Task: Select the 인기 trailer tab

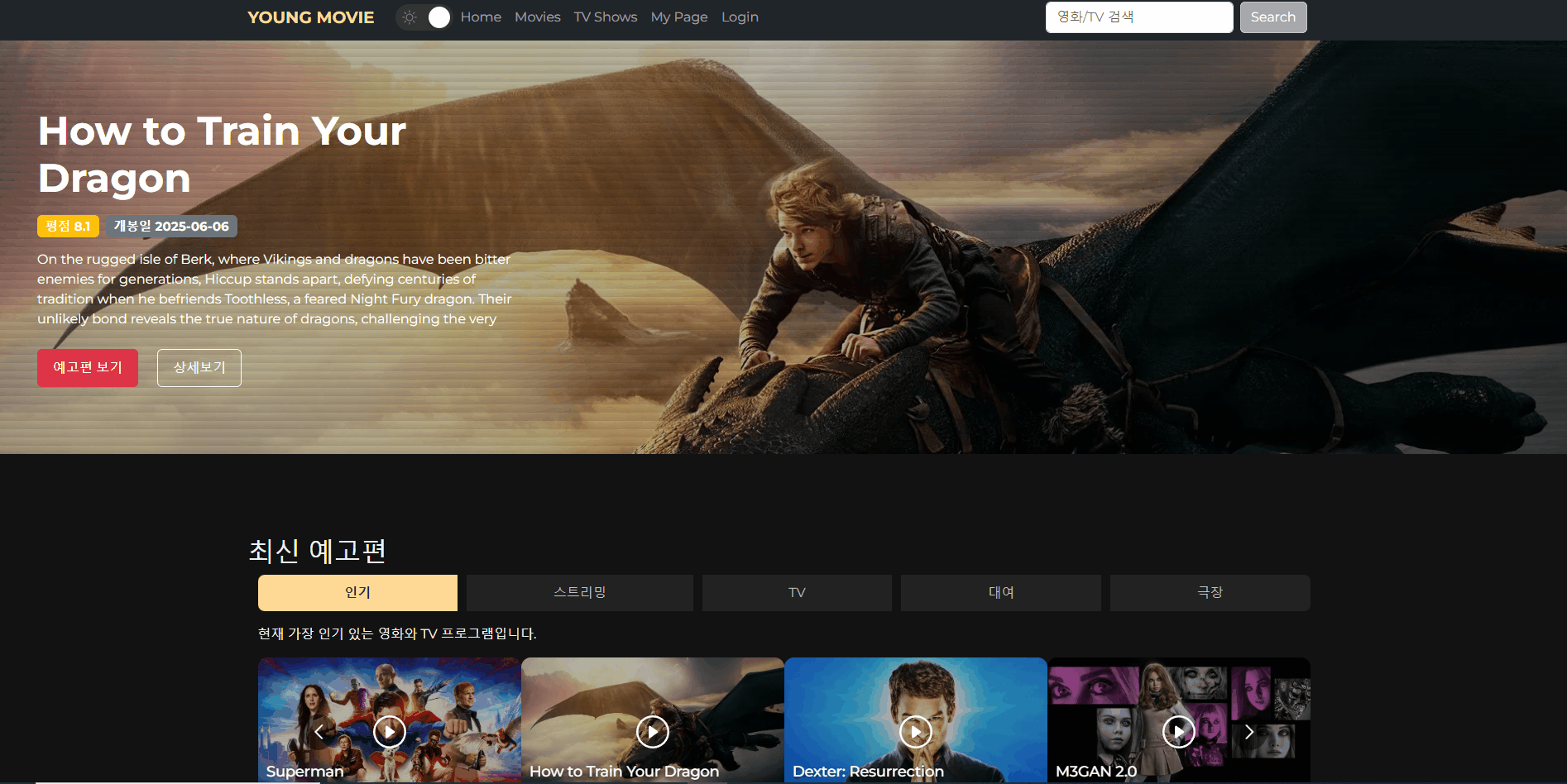Action: click(x=357, y=593)
